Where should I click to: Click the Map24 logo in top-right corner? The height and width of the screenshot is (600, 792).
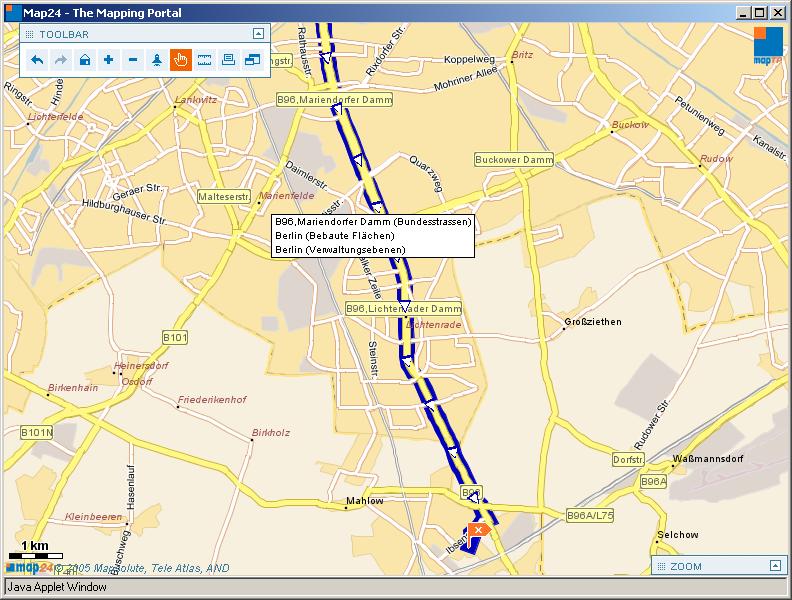[x=768, y=46]
